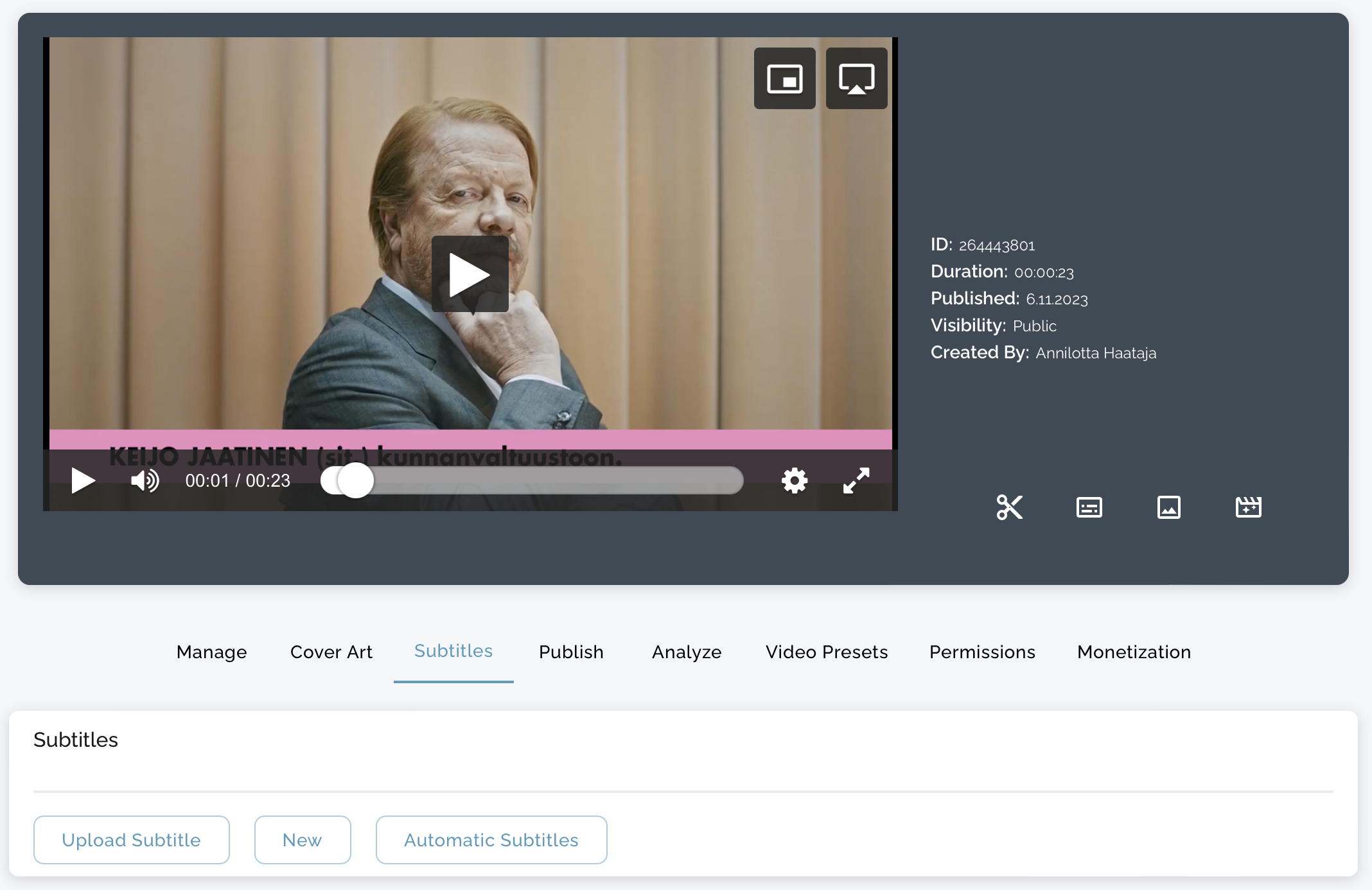
Task: Open player settings gear icon
Action: pyautogui.click(x=795, y=480)
